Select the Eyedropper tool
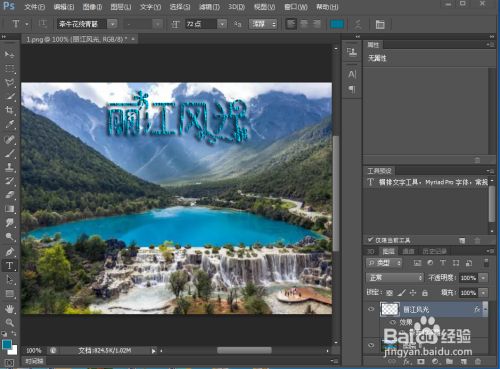This screenshot has width=500, height=369. [x=9, y=124]
